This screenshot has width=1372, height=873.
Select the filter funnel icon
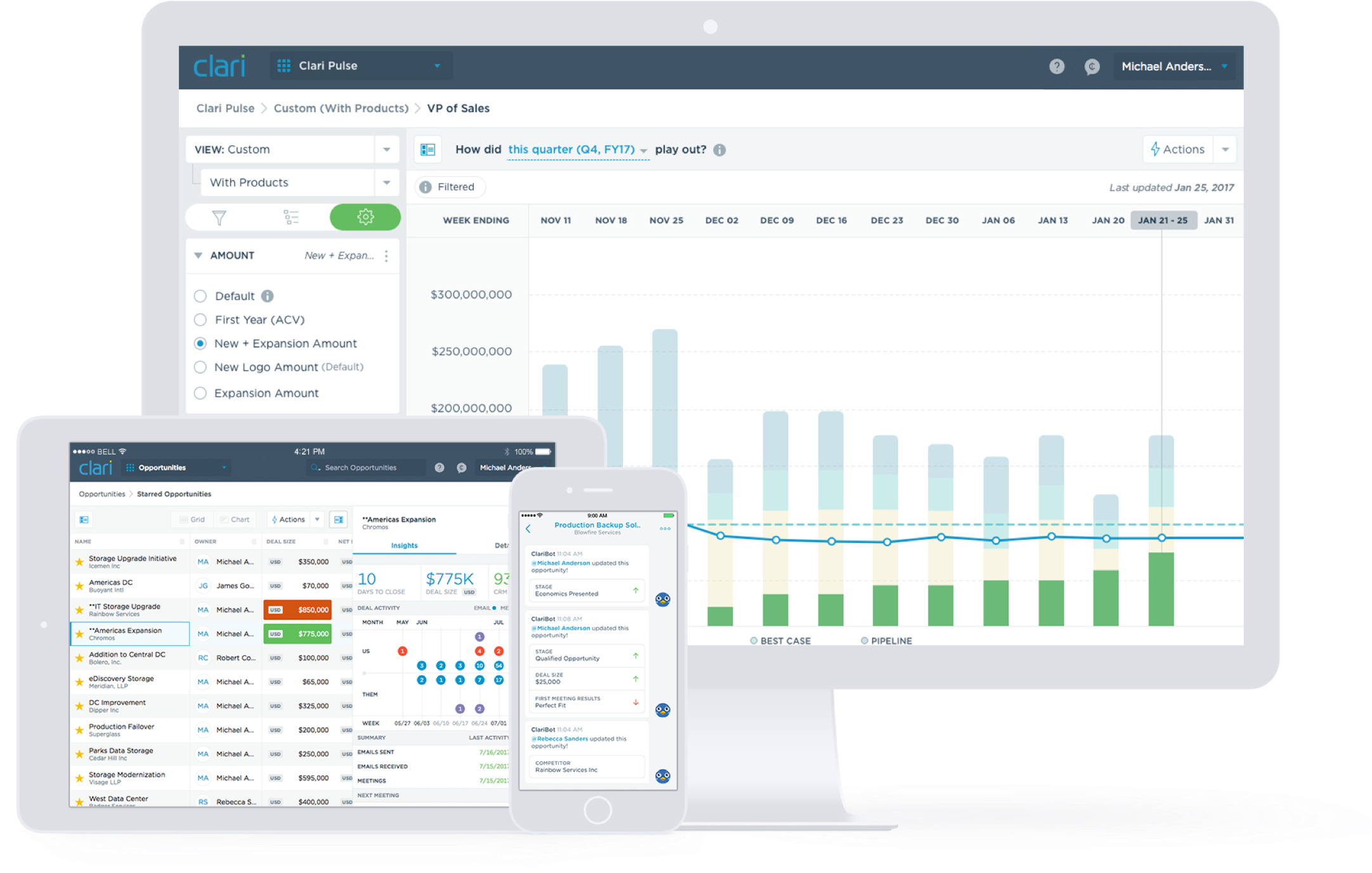click(x=219, y=218)
